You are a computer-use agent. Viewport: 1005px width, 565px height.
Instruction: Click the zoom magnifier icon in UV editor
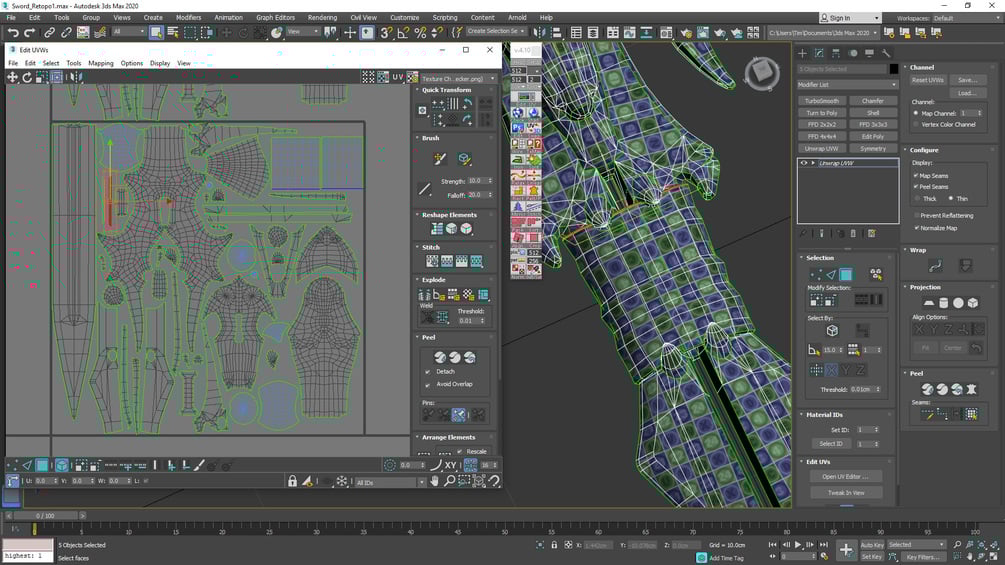point(449,480)
